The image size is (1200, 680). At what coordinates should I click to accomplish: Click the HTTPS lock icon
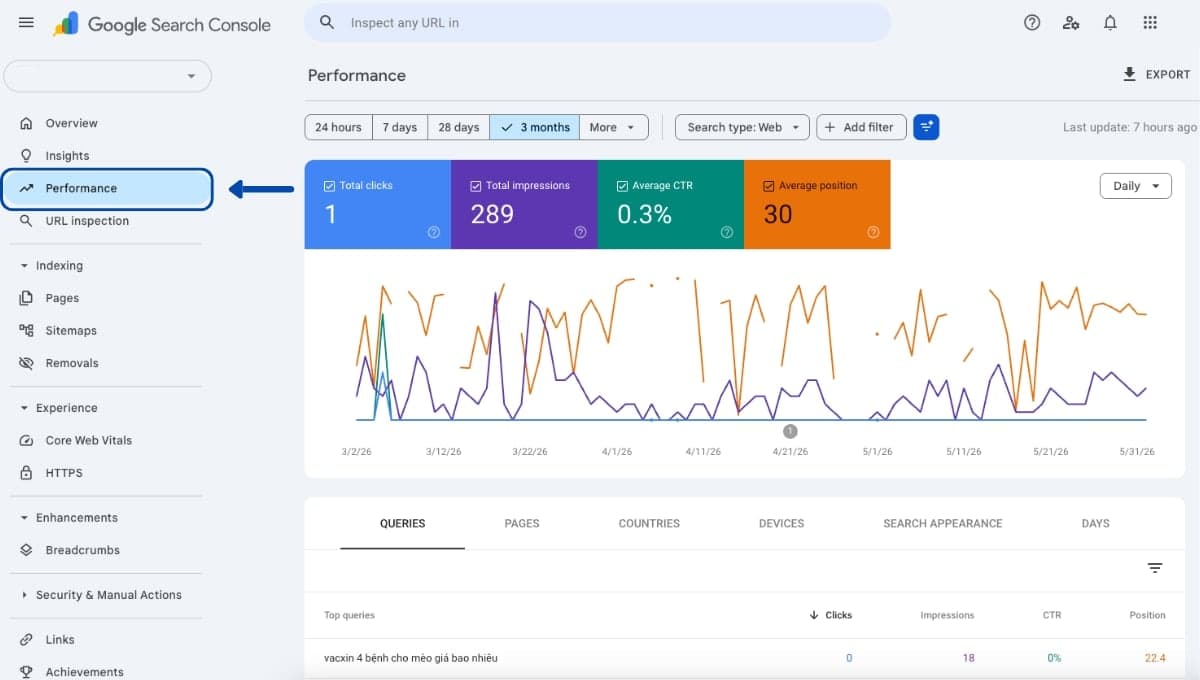27,473
